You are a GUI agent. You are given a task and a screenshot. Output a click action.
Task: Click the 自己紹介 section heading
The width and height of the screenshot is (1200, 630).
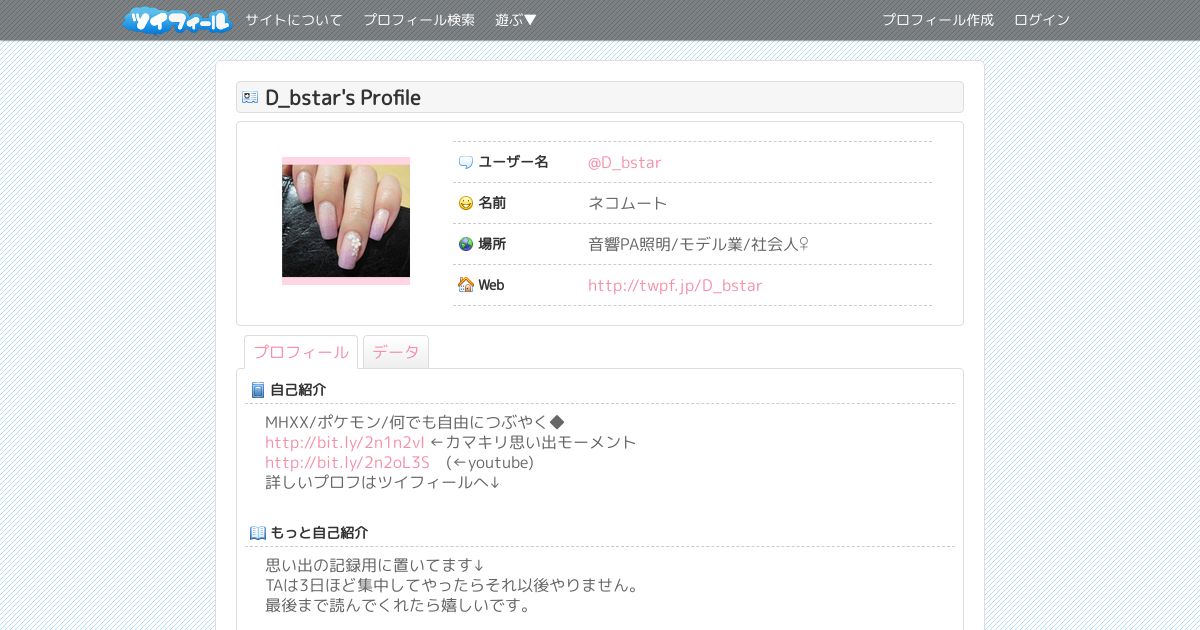298,390
